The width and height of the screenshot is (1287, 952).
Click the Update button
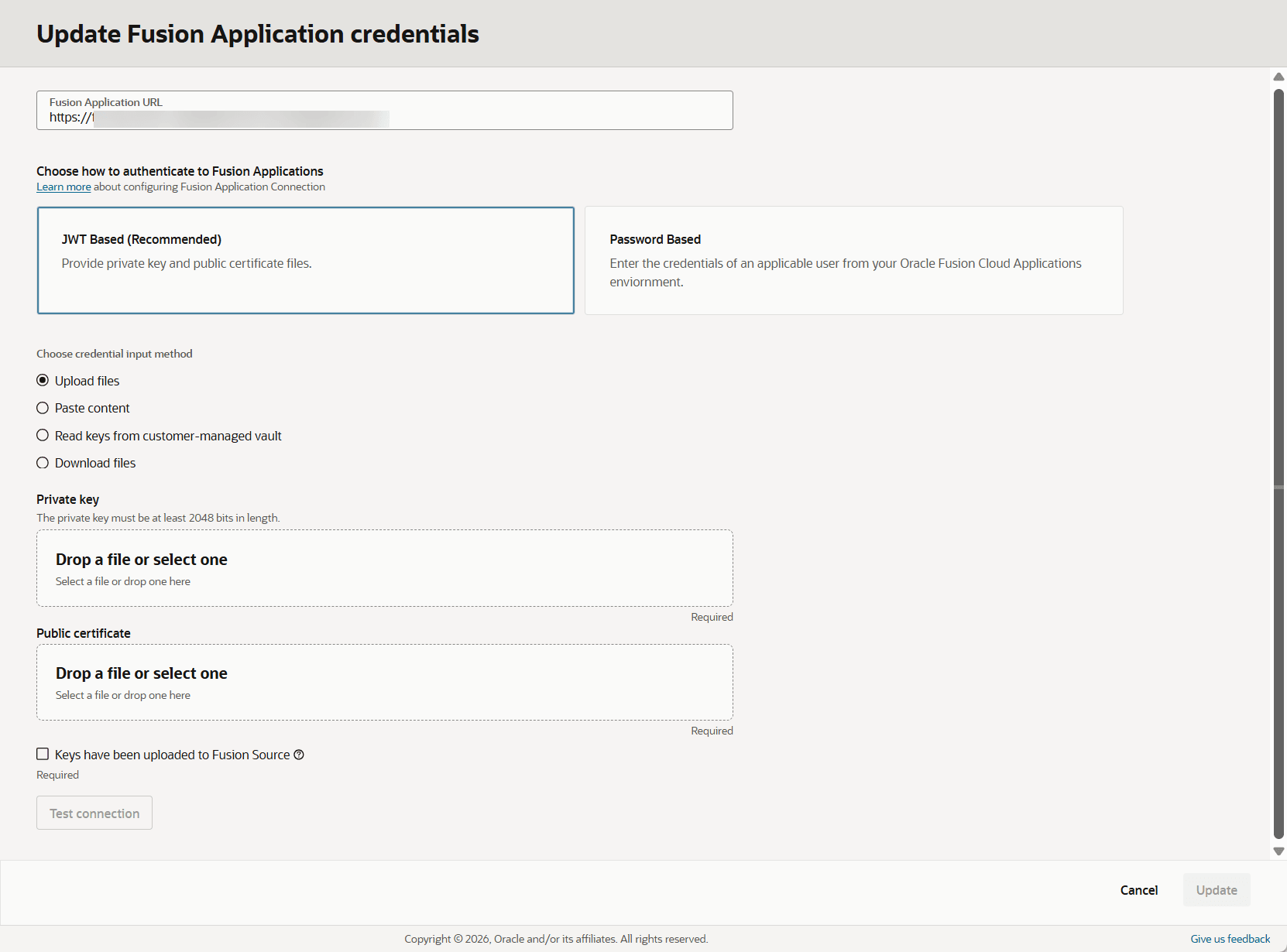tap(1216, 890)
